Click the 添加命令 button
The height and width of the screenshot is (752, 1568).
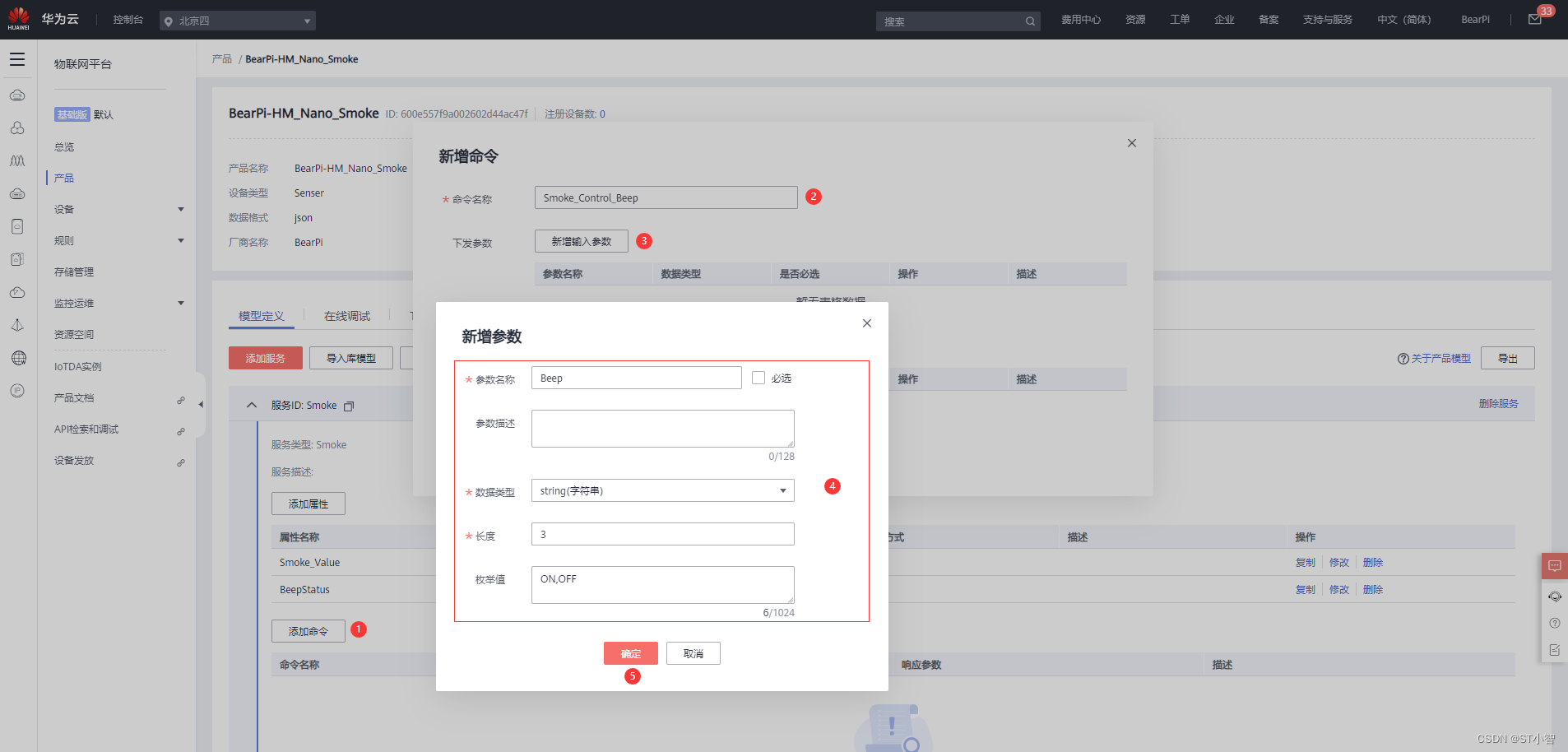308,631
